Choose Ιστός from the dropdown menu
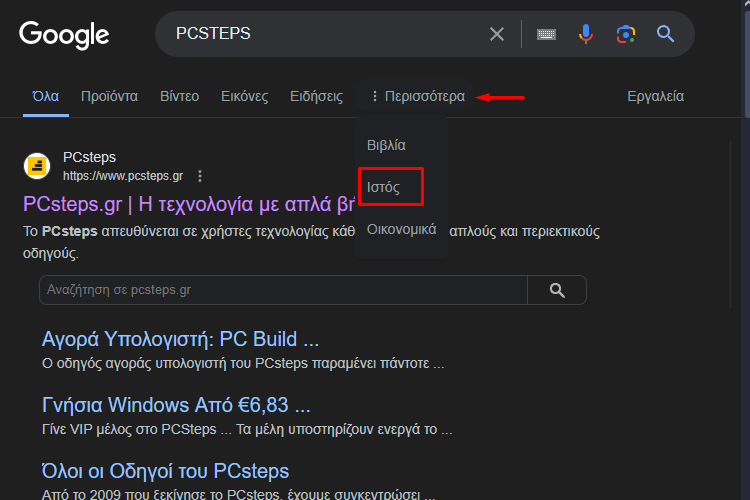750x500 pixels. [x=383, y=187]
